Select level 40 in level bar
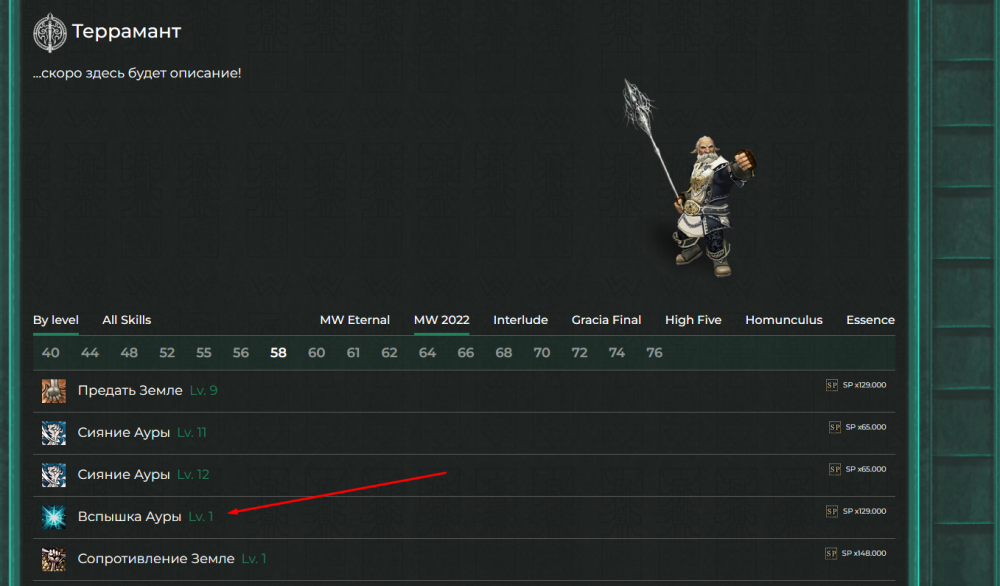 coord(50,353)
